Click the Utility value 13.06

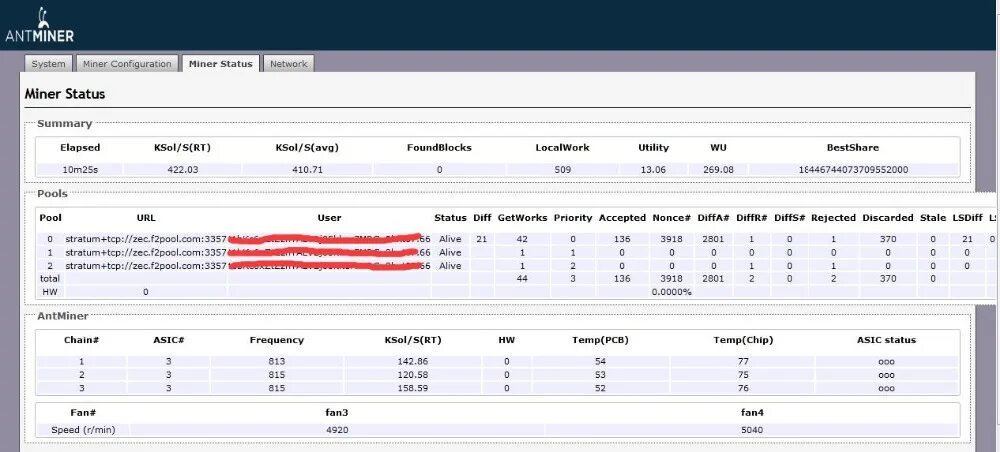coord(654,170)
